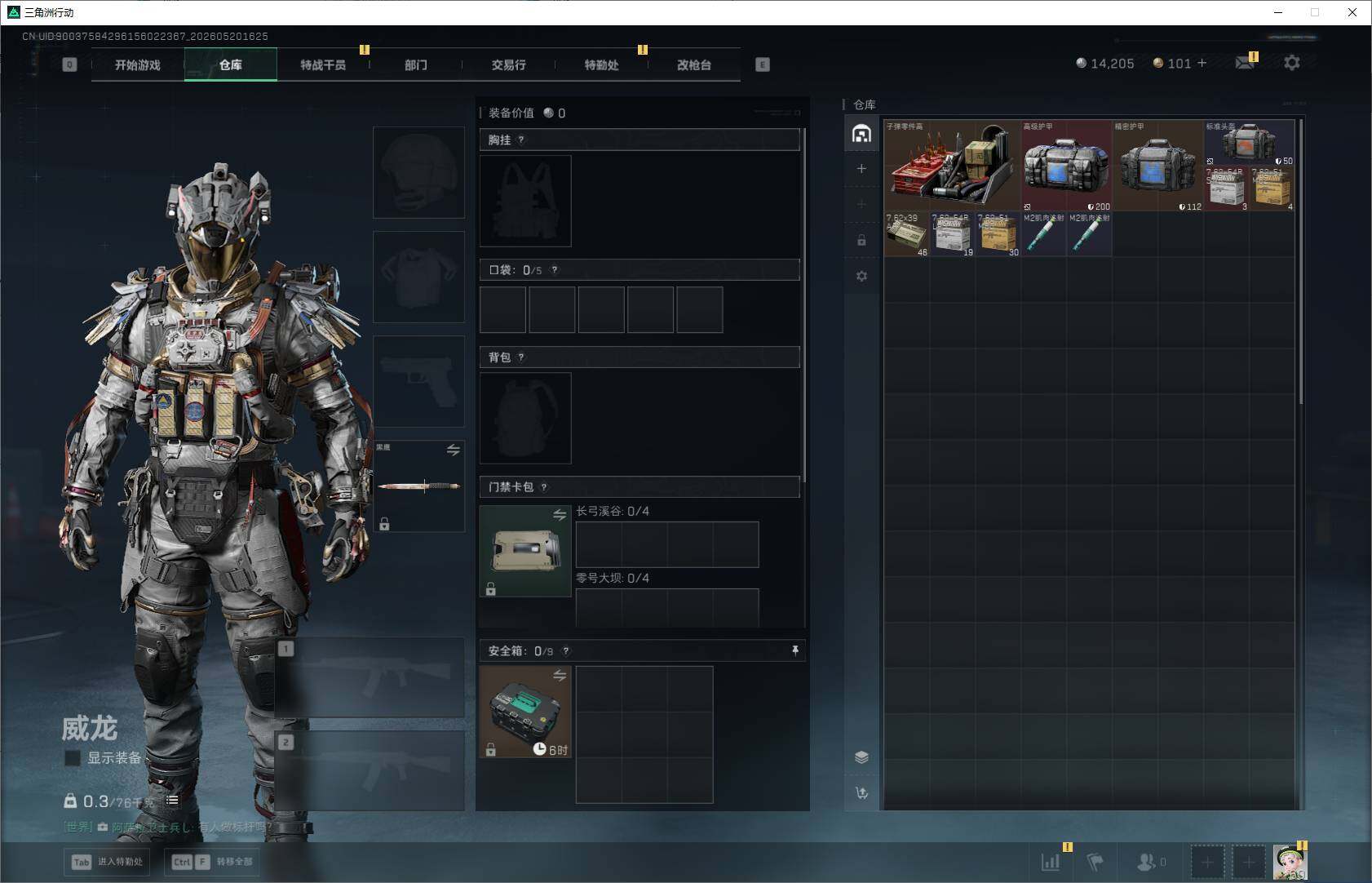Click the 进入特勤处 button

(x=108, y=862)
